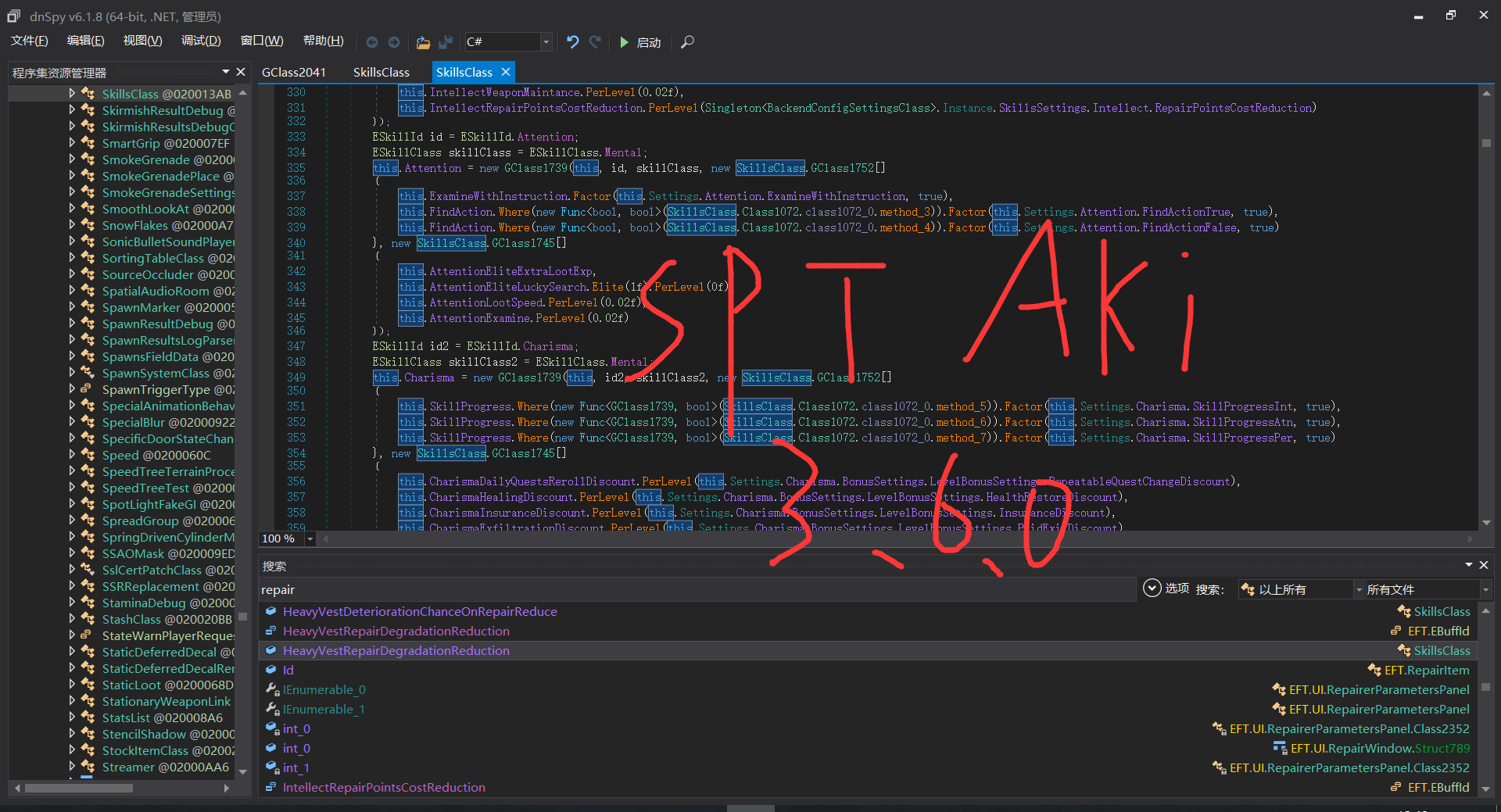Screen dimensions: 1501x812
Task: Expand the SpawnTriggerType tree node
Action: pyautogui.click(x=71, y=389)
